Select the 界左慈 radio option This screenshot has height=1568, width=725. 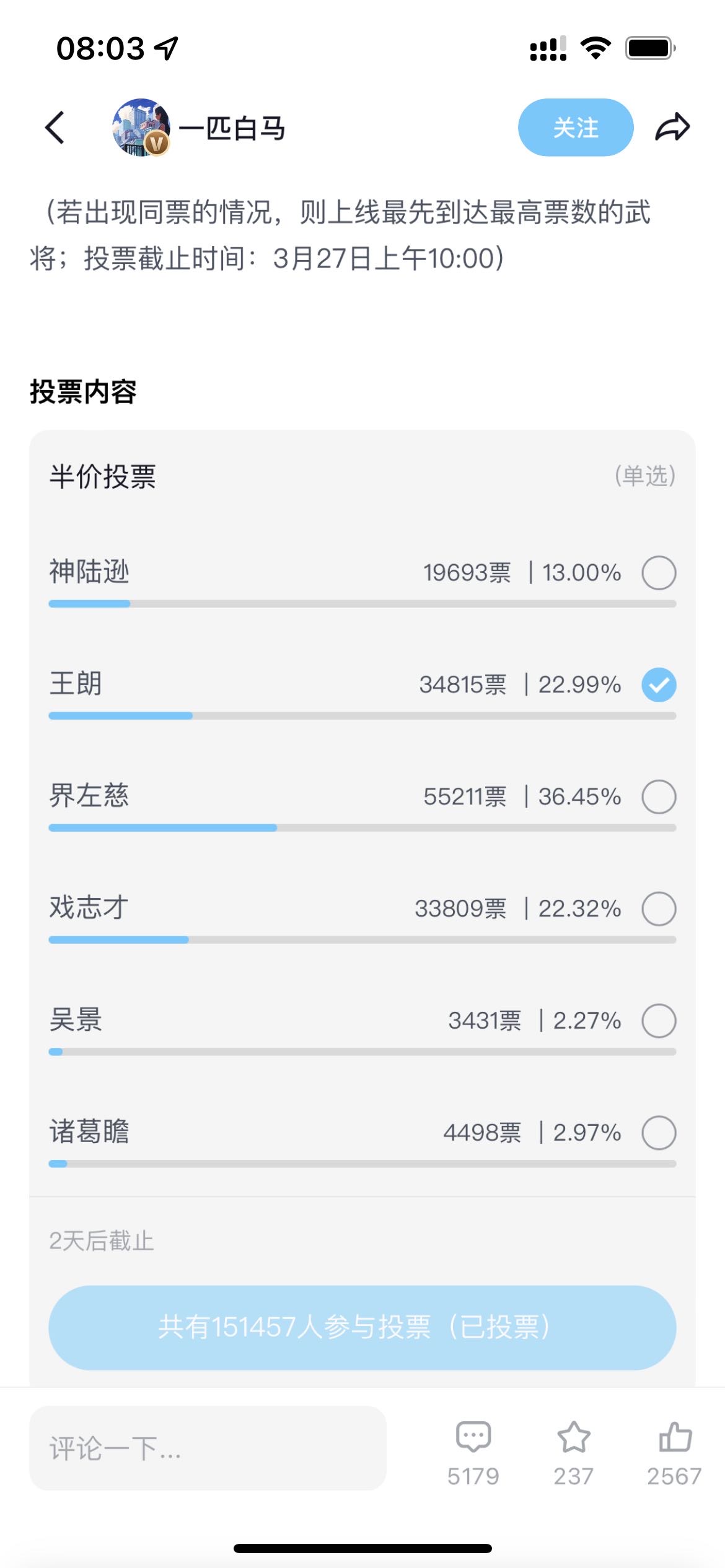(659, 796)
